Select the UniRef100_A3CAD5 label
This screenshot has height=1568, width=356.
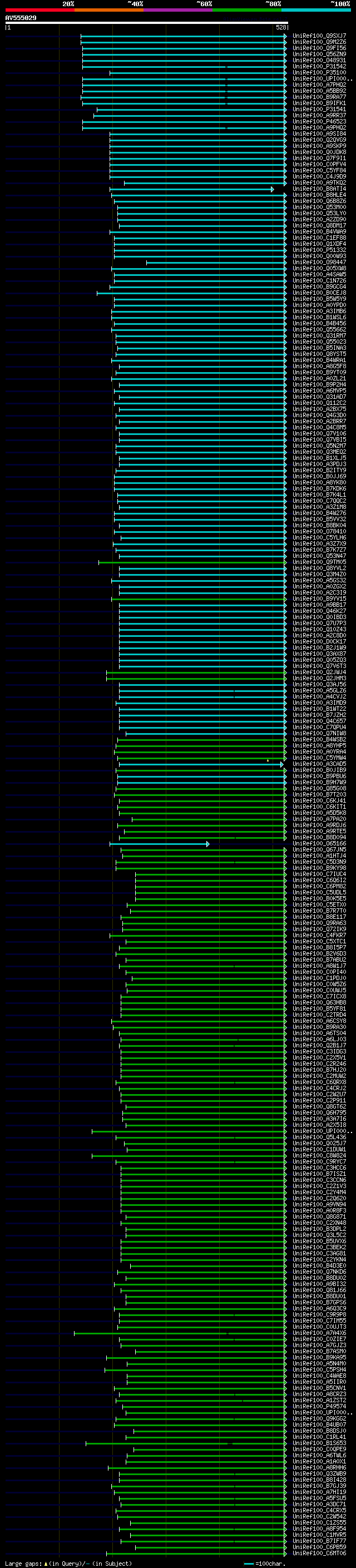tap(319, 764)
